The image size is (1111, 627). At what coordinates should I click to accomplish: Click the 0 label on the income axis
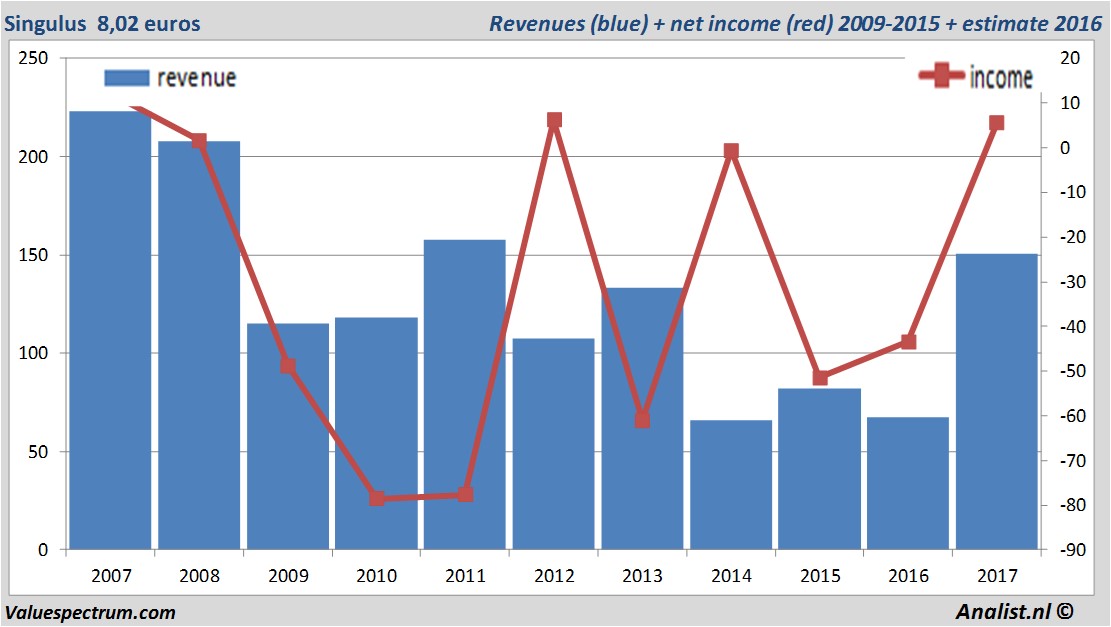(x=1065, y=147)
